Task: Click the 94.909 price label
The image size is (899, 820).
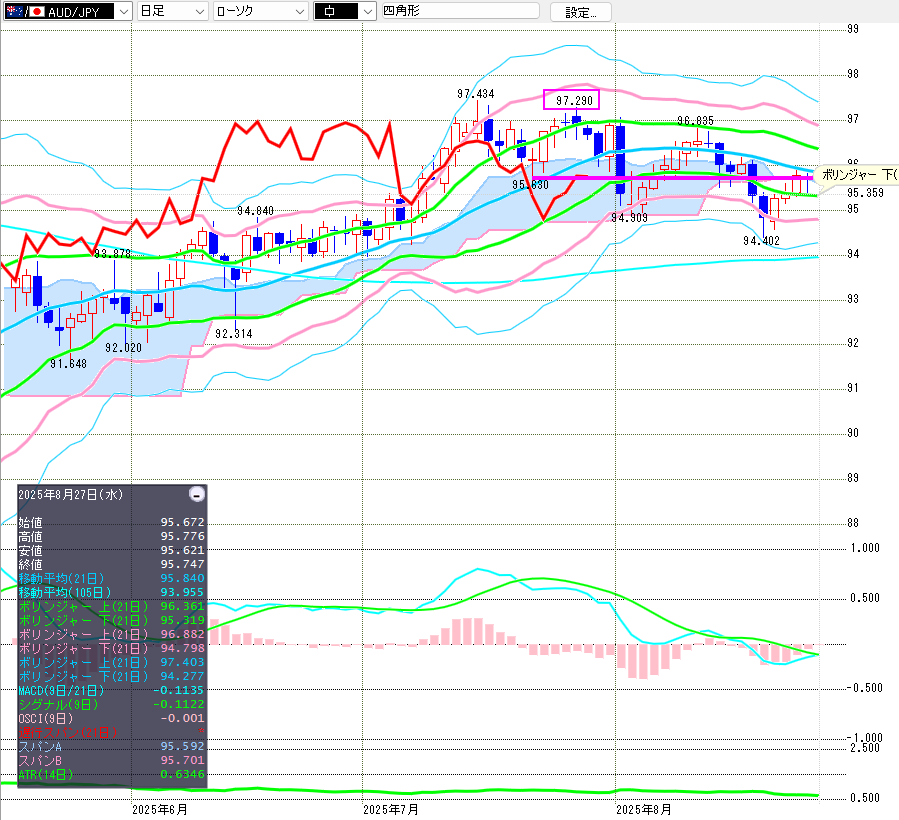Action: [x=629, y=218]
